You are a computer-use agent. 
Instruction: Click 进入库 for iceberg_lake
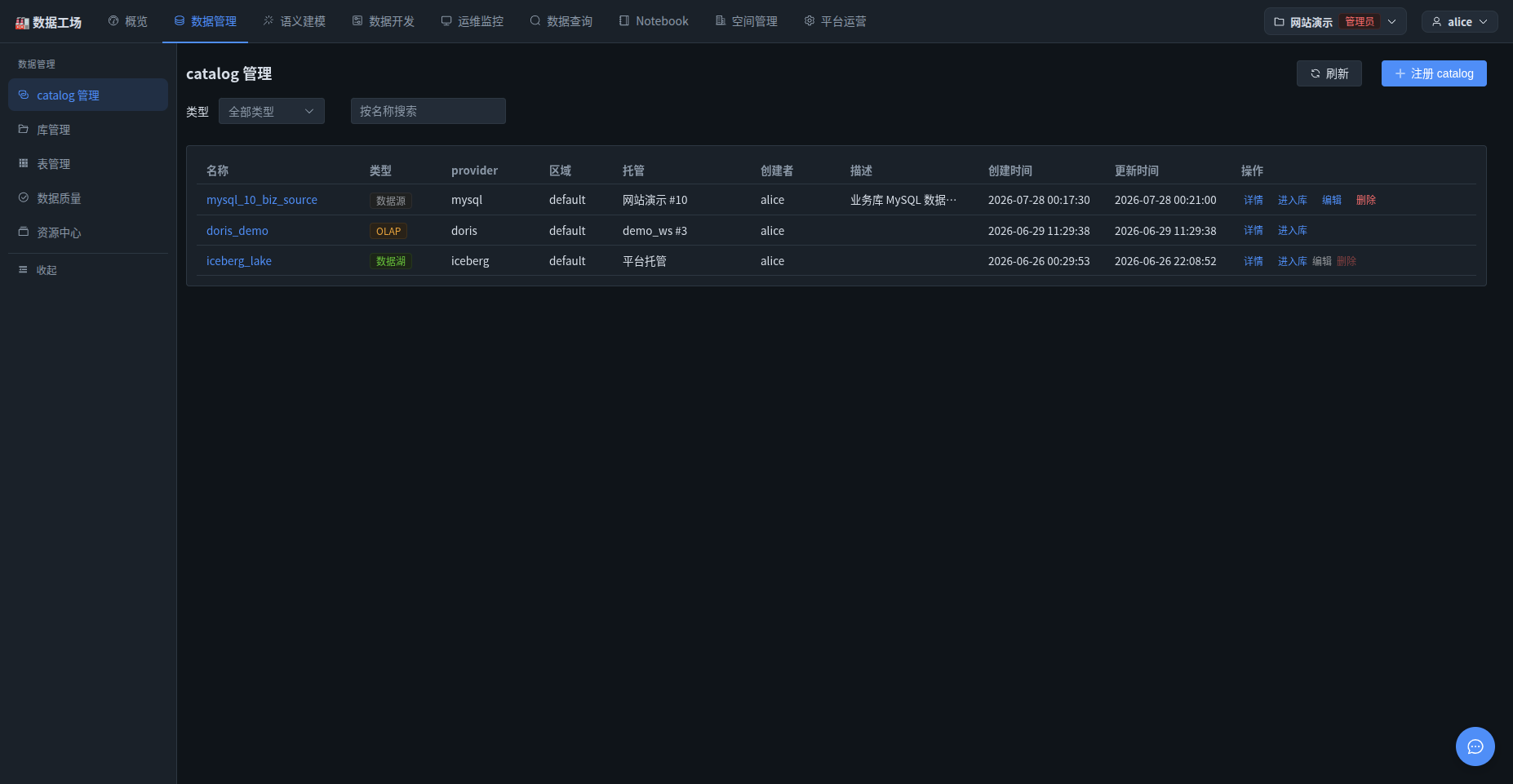[x=1293, y=261]
